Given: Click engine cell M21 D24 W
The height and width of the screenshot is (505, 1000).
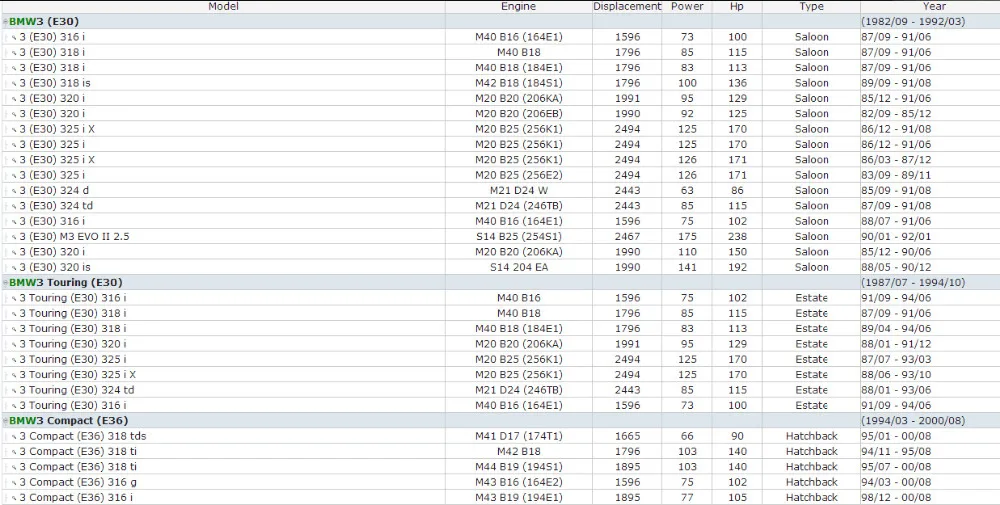Looking at the screenshot, I should coord(518,191).
